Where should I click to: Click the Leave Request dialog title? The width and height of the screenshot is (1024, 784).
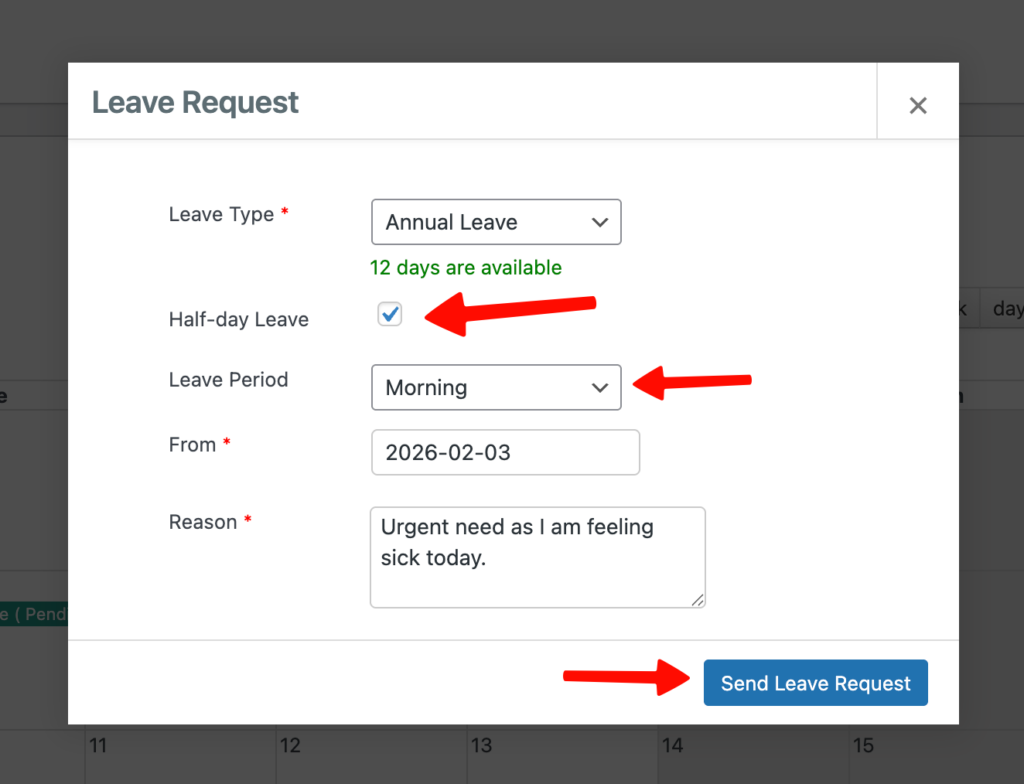click(x=195, y=102)
